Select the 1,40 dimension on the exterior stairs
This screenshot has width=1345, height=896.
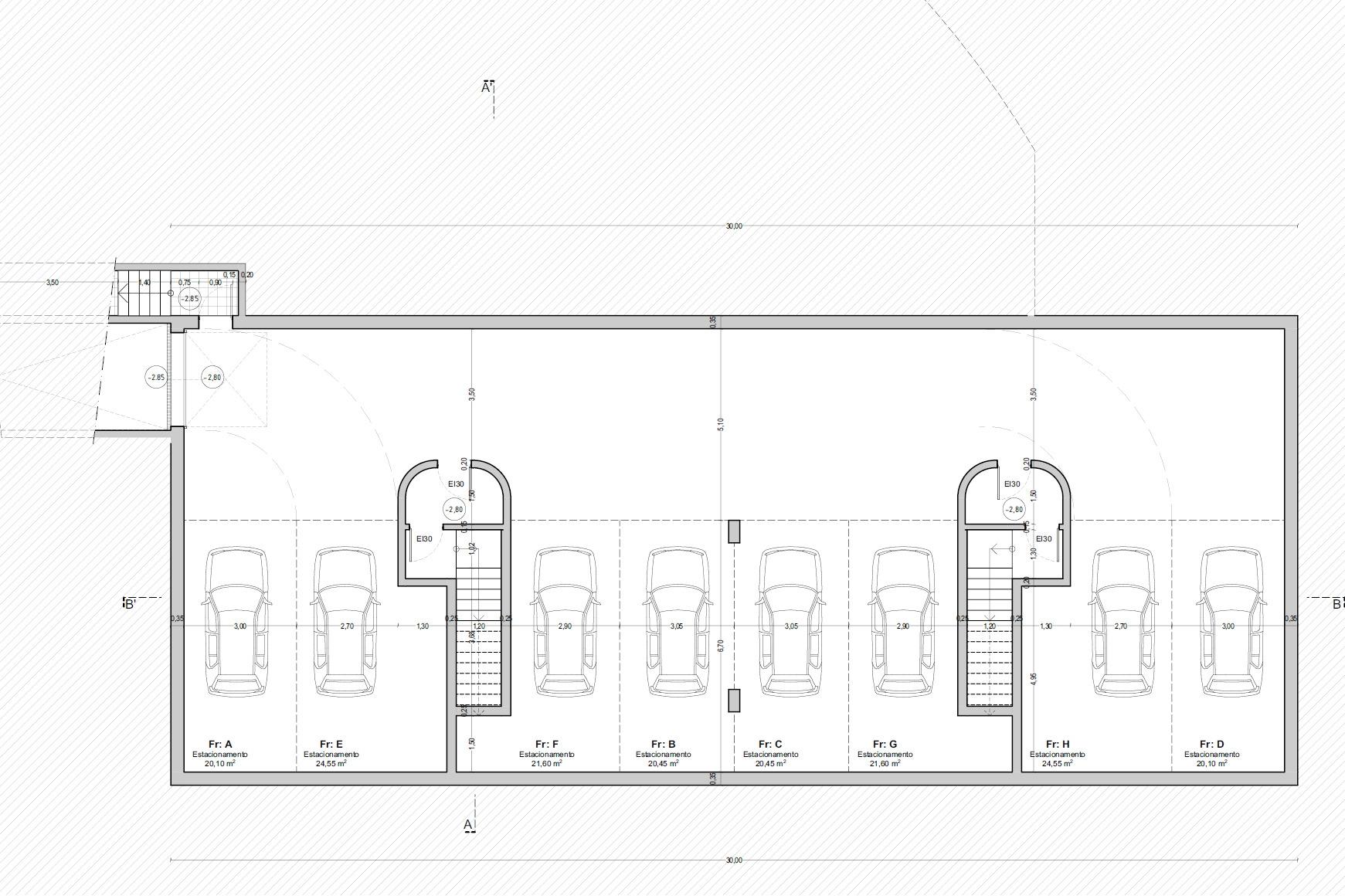[x=144, y=283]
